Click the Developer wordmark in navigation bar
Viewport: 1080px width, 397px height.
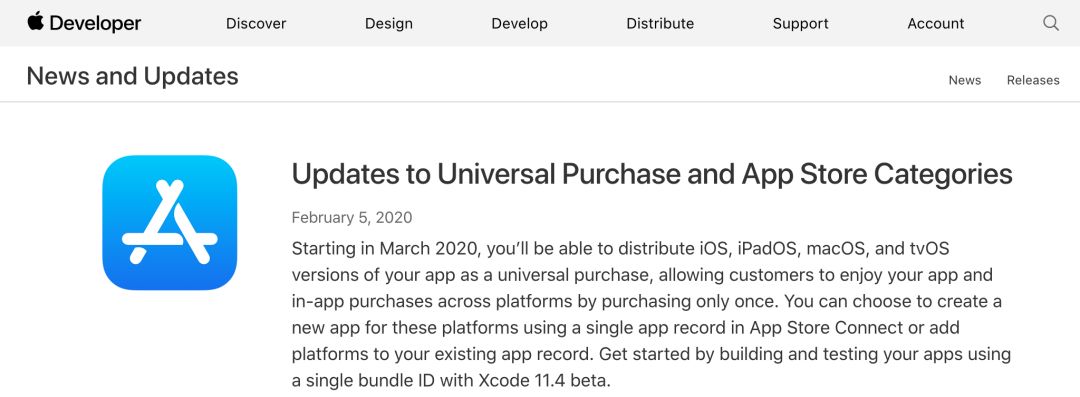pos(95,23)
